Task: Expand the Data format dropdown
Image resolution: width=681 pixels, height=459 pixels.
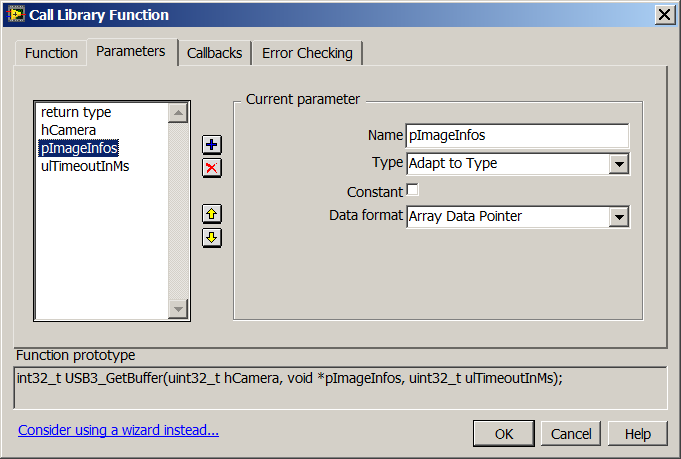Action: tap(618, 216)
